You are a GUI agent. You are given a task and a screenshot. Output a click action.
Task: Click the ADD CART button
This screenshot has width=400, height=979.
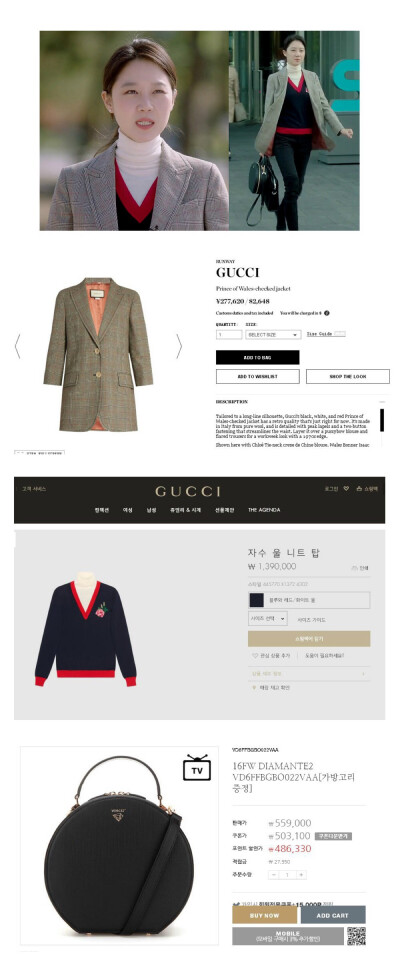(x=333, y=915)
